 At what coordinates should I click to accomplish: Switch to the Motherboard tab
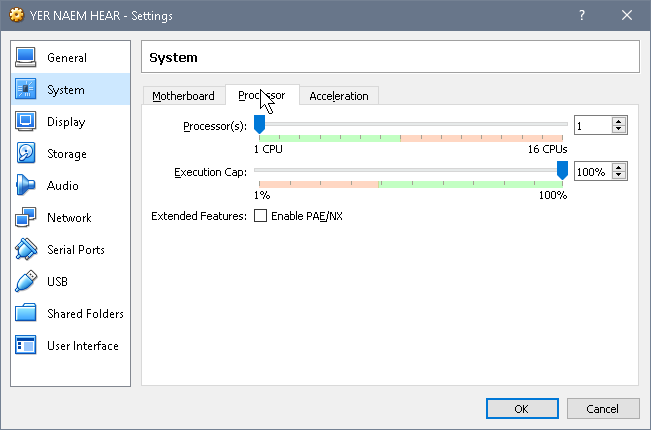click(x=184, y=96)
